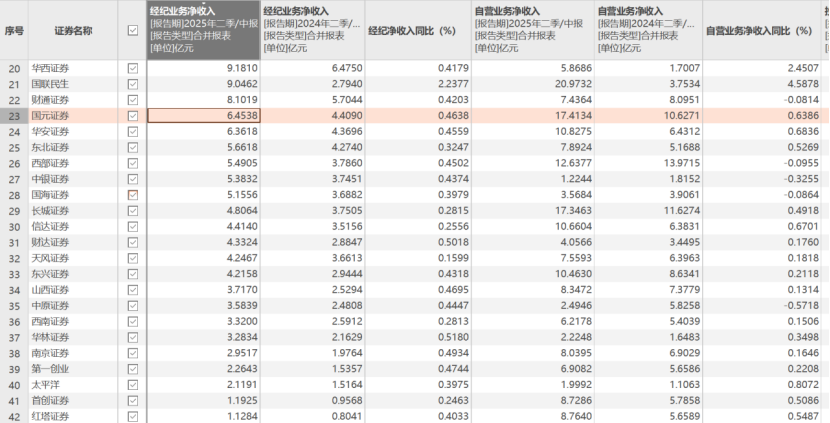Toggle the checkbox beside 红塔证券
The width and height of the screenshot is (830, 423).
tap(133, 416)
